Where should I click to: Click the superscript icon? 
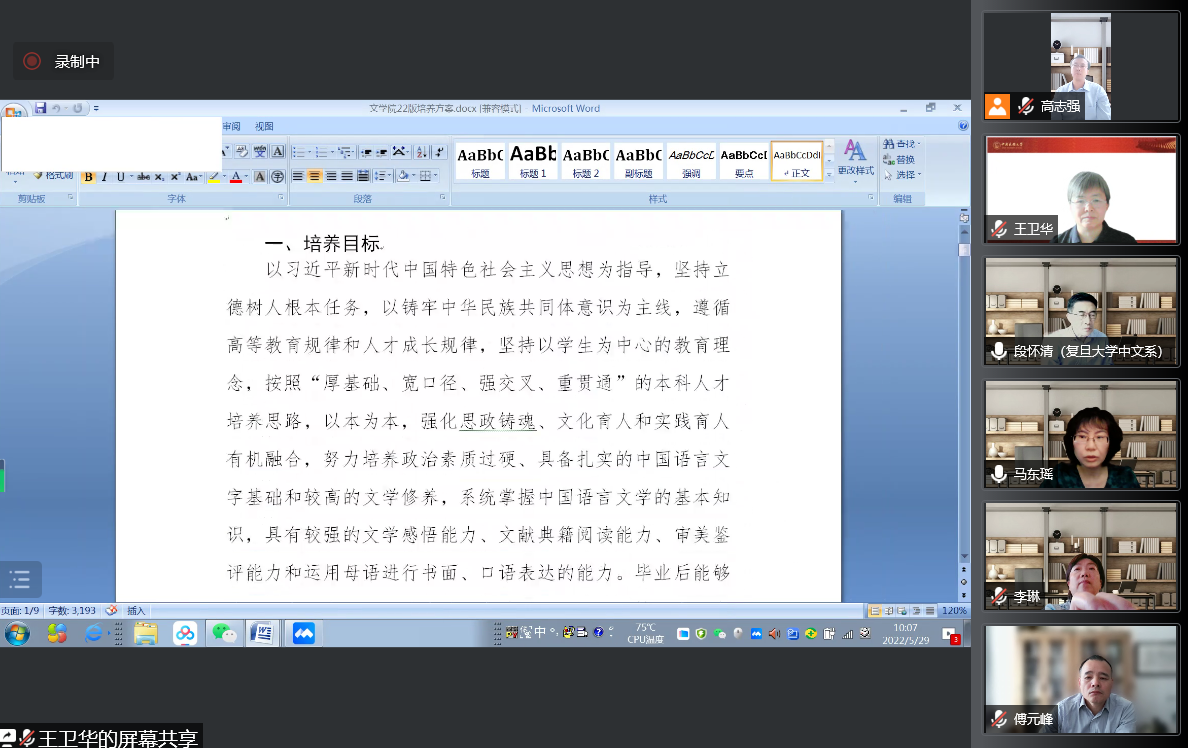click(x=175, y=177)
